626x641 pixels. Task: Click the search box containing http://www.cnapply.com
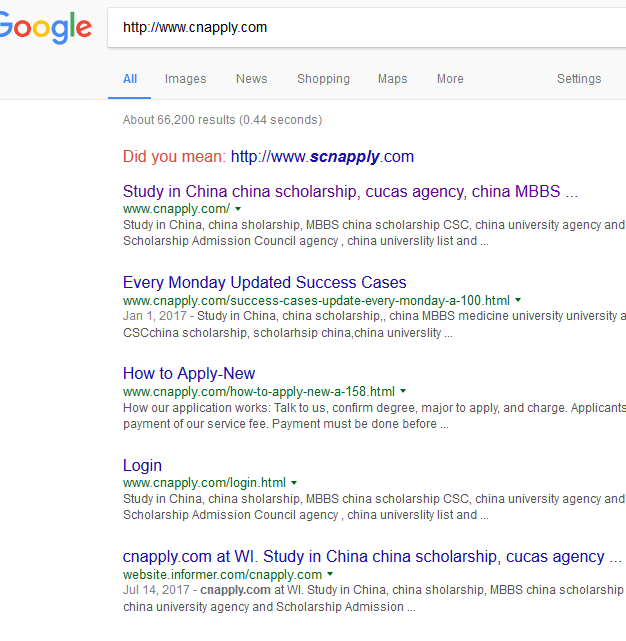367,27
